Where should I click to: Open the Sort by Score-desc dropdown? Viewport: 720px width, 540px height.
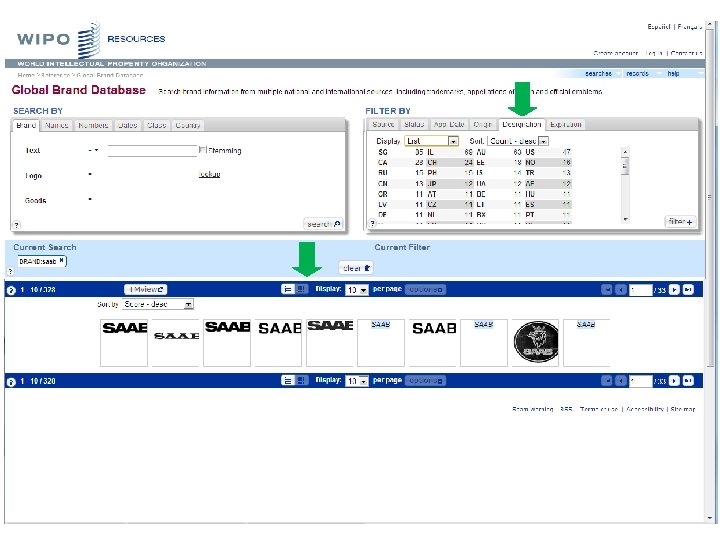coord(158,304)
